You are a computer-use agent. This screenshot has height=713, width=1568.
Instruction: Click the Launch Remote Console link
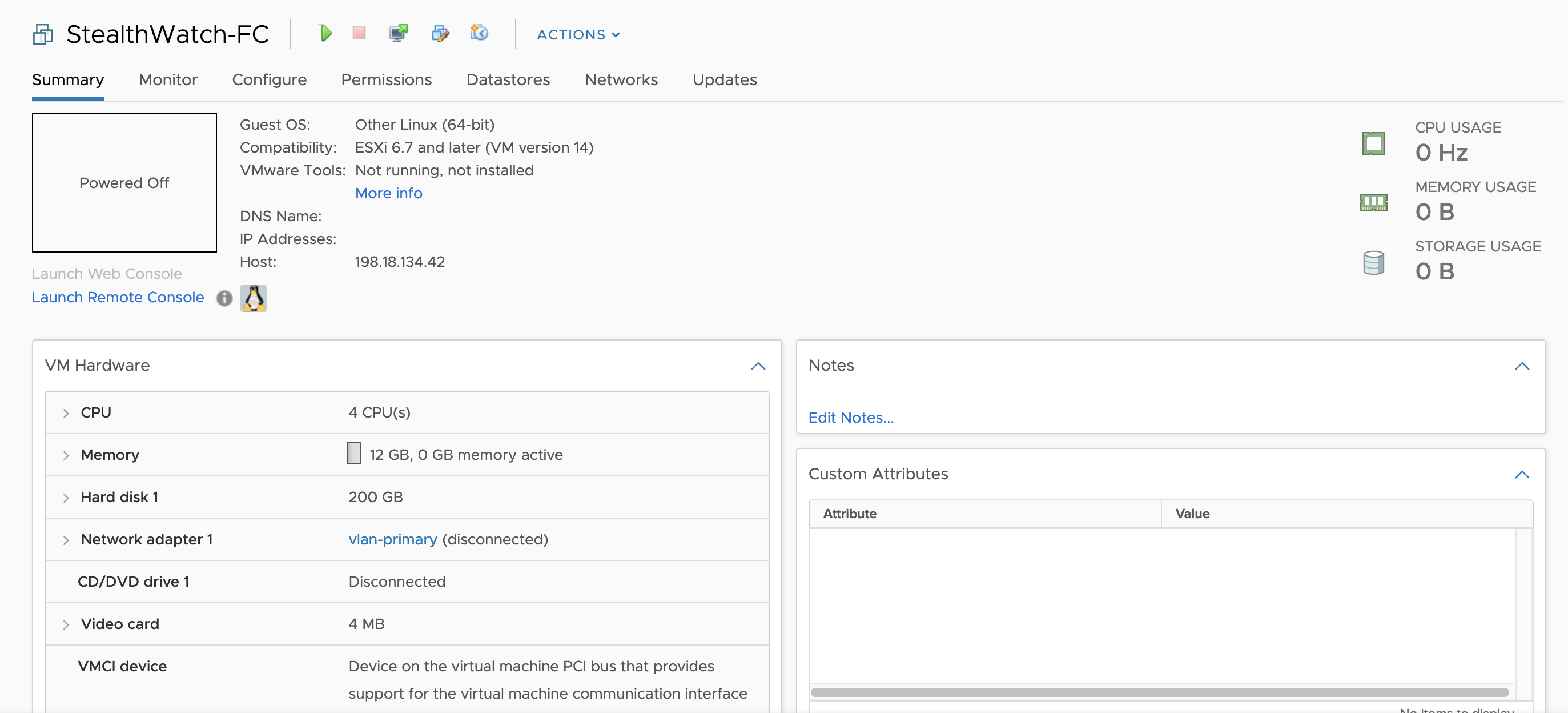click(x=118, y=297)
